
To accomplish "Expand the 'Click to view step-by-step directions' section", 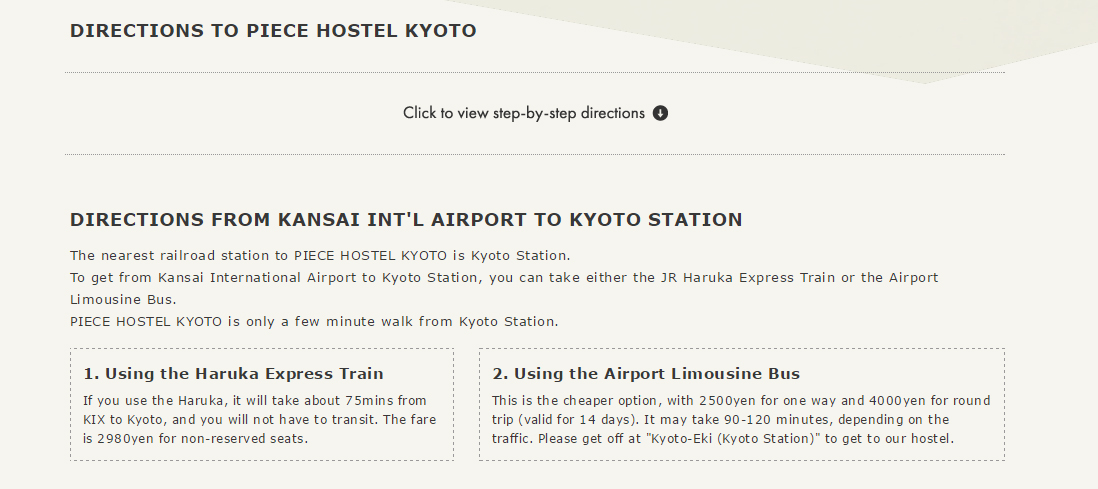I will [x=535, y=113].
